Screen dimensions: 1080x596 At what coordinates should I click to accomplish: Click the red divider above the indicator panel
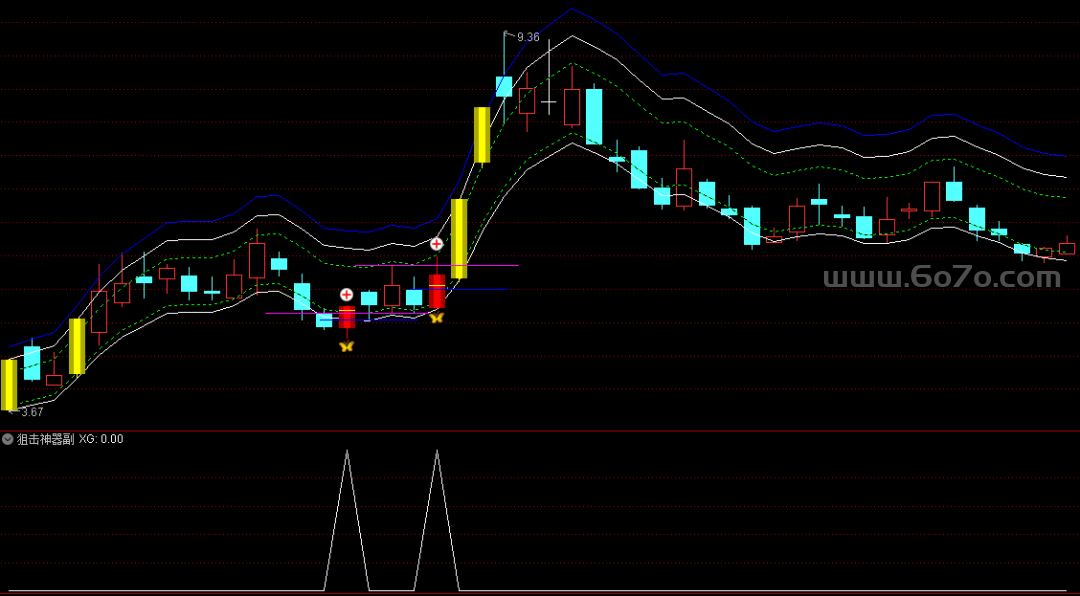(540, 431)
